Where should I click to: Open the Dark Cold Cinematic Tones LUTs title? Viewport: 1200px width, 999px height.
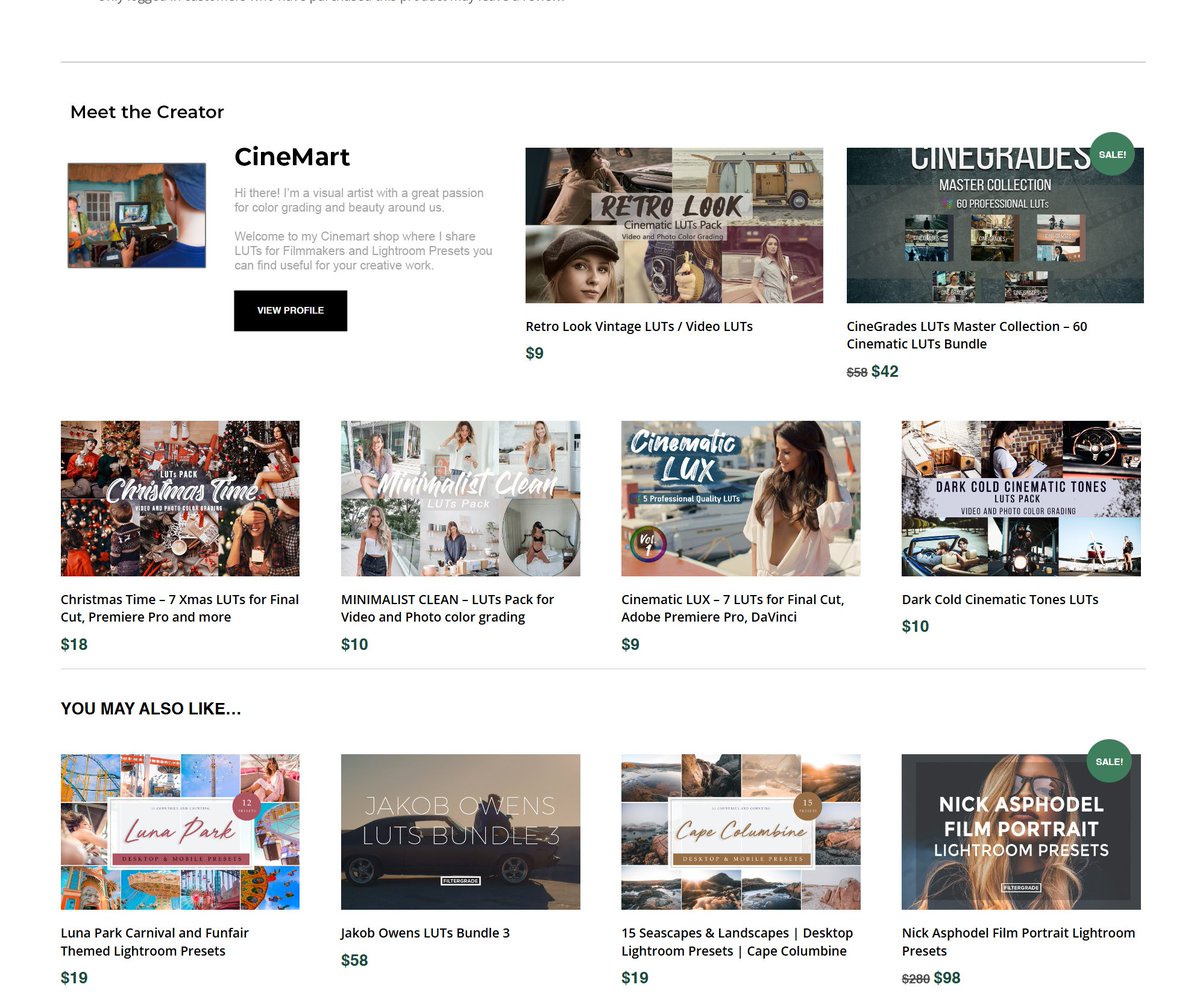(1000, 600)
